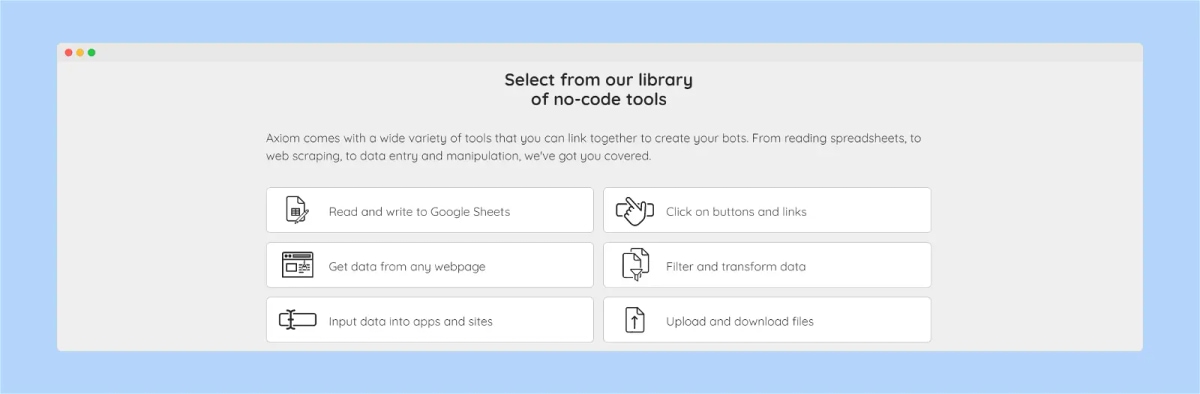Select the webpage scraper browser icon
This screenshot has height=394, width=1200.
point(297,265)
